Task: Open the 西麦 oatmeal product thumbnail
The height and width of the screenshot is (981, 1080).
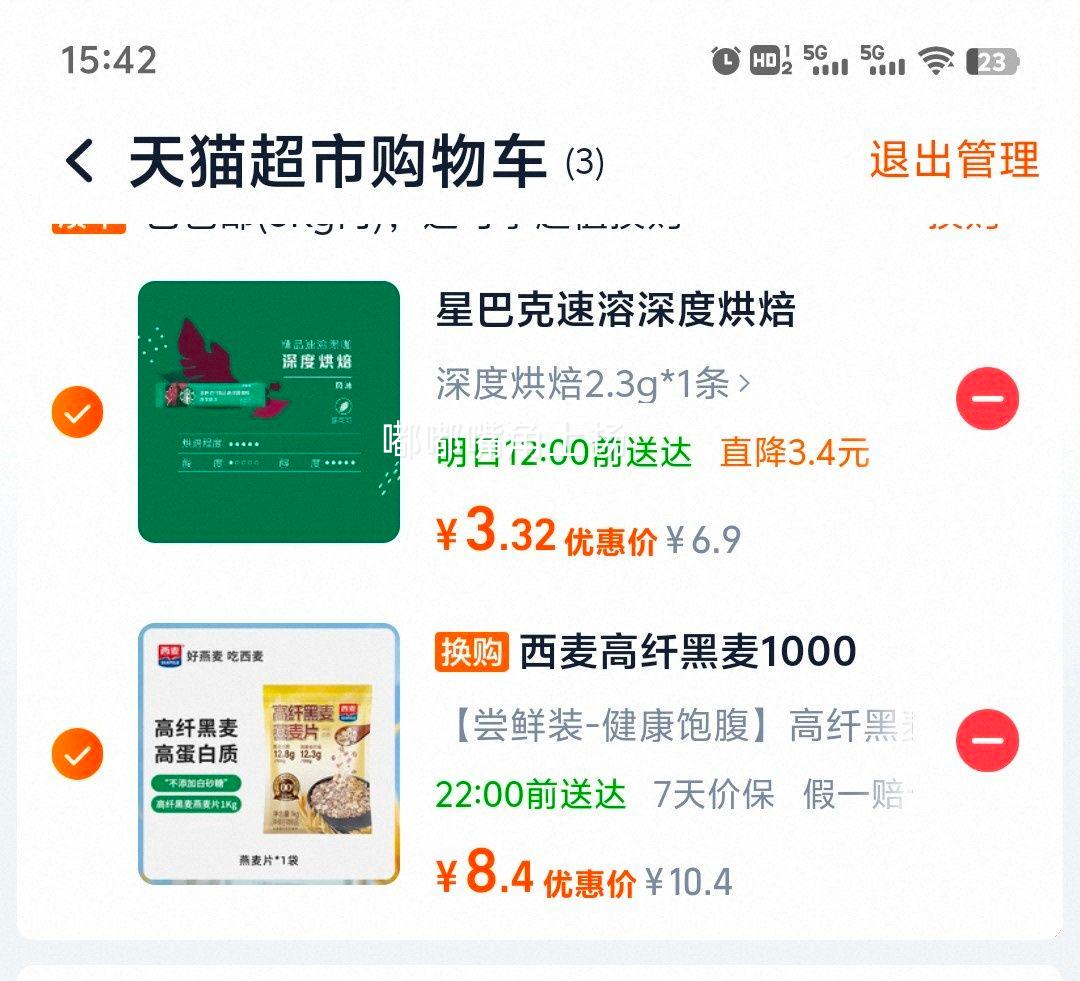Action: (269, 754)
